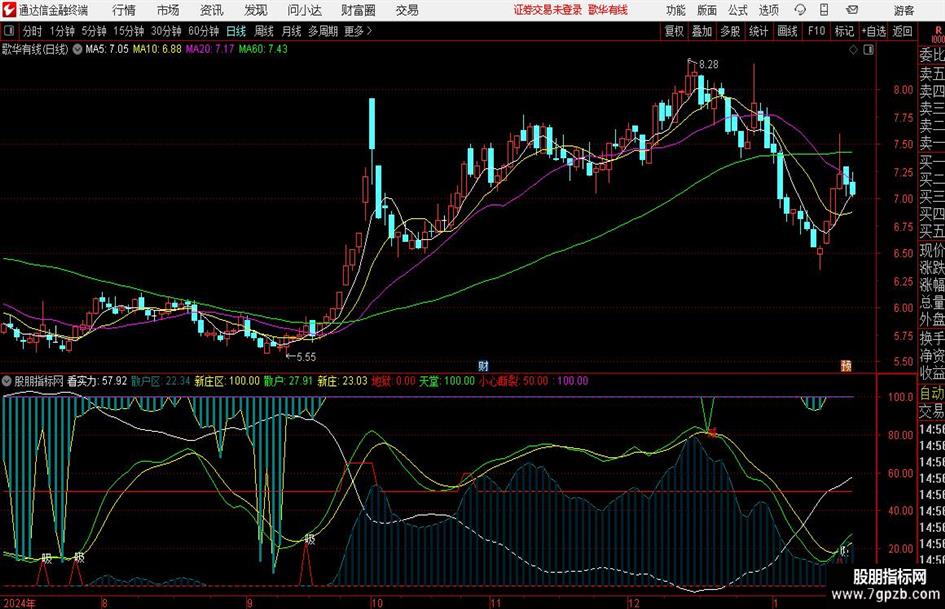The height and width of the screenshot is (609, 945).
Task: Click the 新庄区: 100.00 indicator value
Action: click(x=227, y=381)
